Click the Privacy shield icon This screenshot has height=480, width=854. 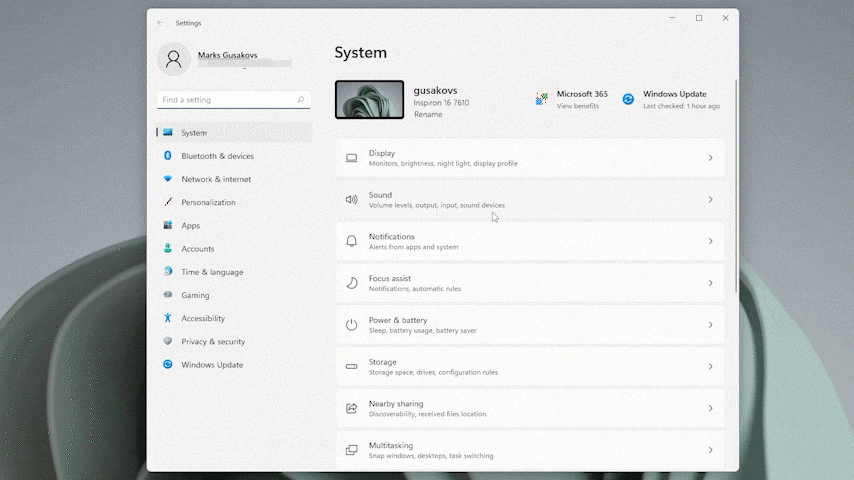pos(168,341)
